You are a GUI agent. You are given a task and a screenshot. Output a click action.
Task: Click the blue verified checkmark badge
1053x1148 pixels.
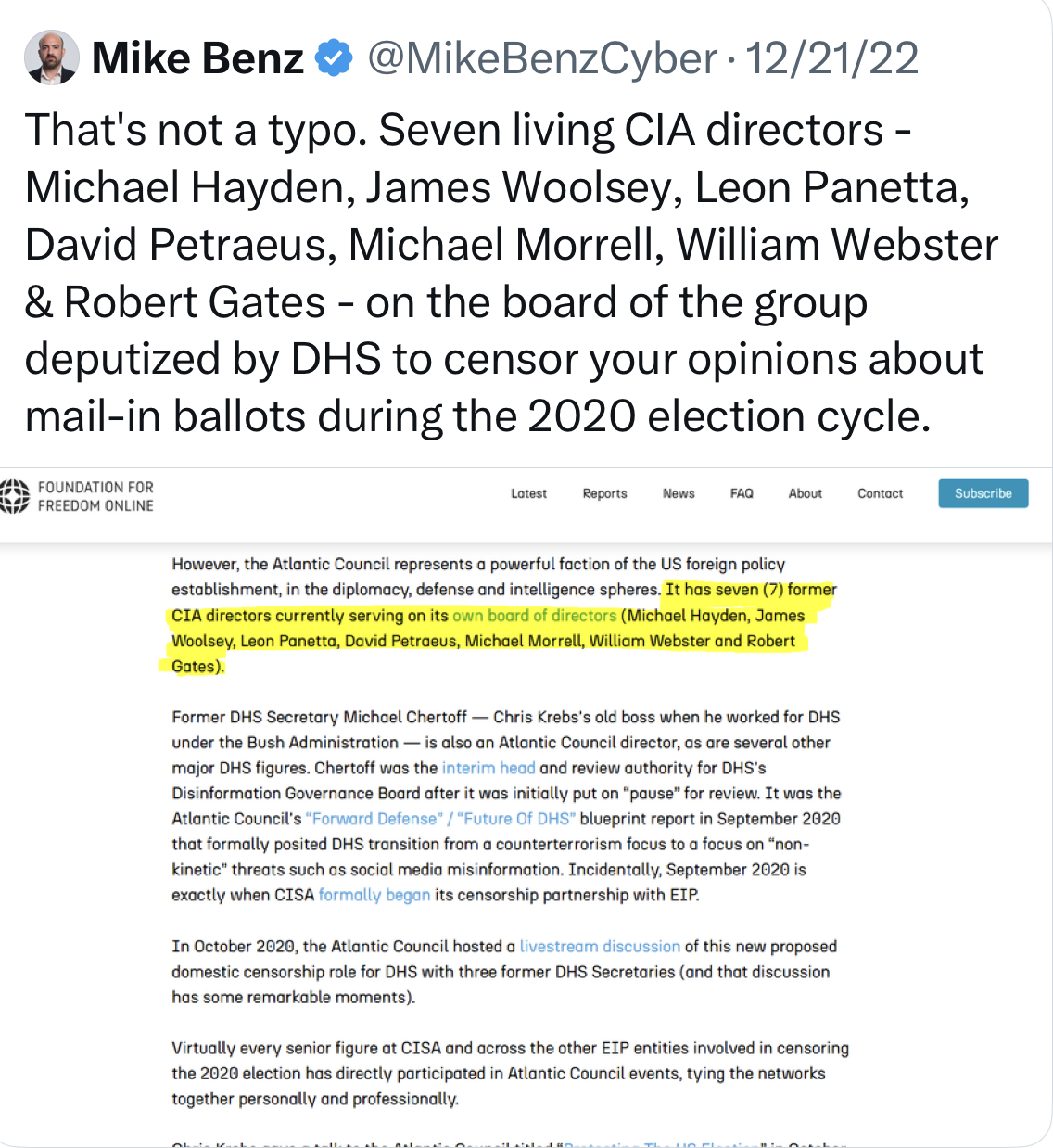pos(334,58)
